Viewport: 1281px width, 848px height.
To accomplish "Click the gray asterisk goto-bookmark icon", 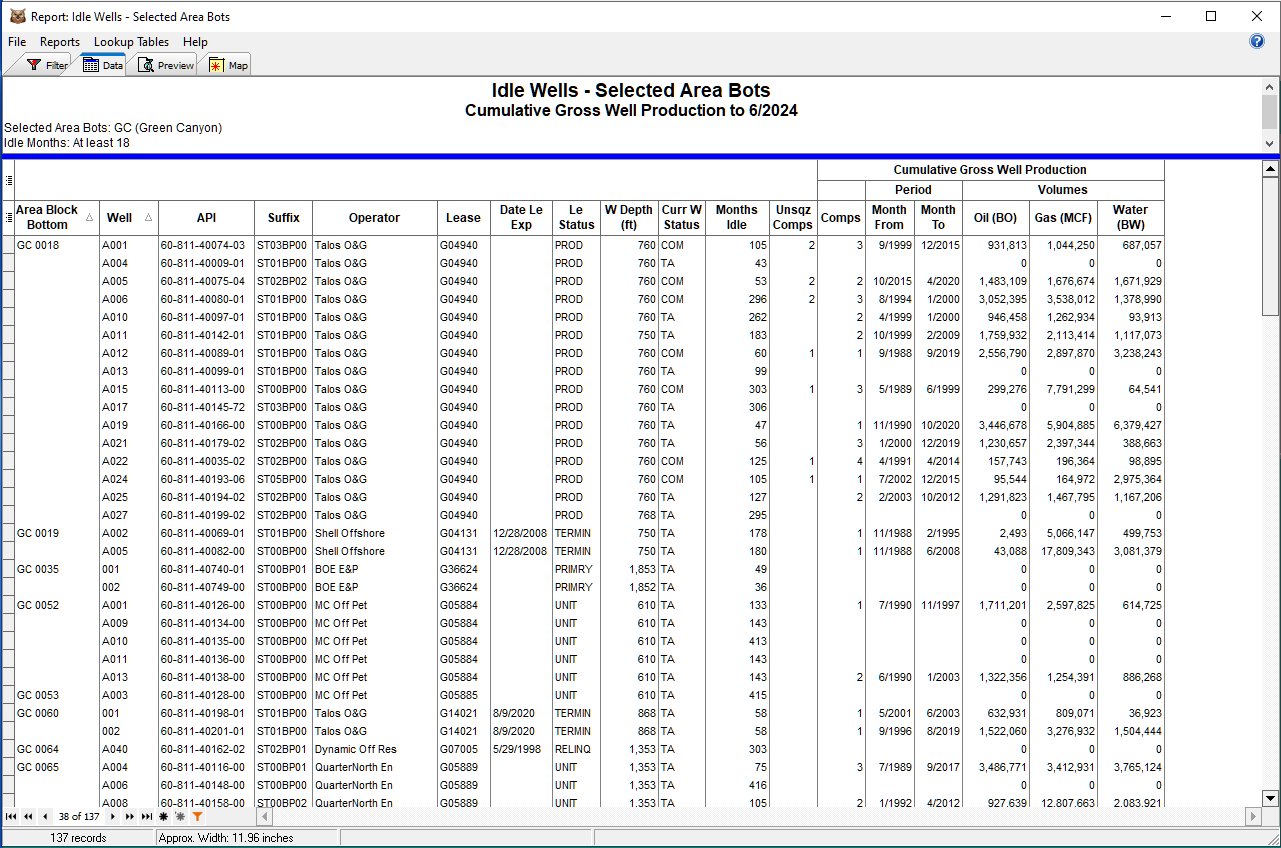I will point(180,817).
